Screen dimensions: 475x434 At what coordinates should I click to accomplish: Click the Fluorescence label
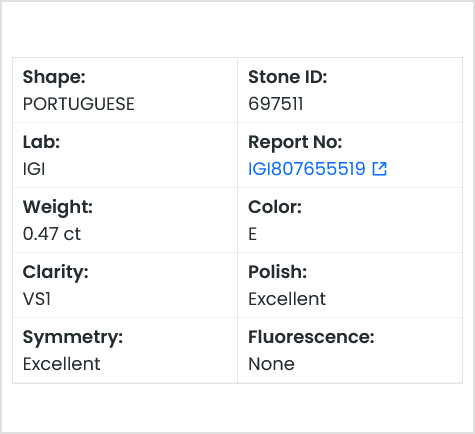[x=311, y=337]
